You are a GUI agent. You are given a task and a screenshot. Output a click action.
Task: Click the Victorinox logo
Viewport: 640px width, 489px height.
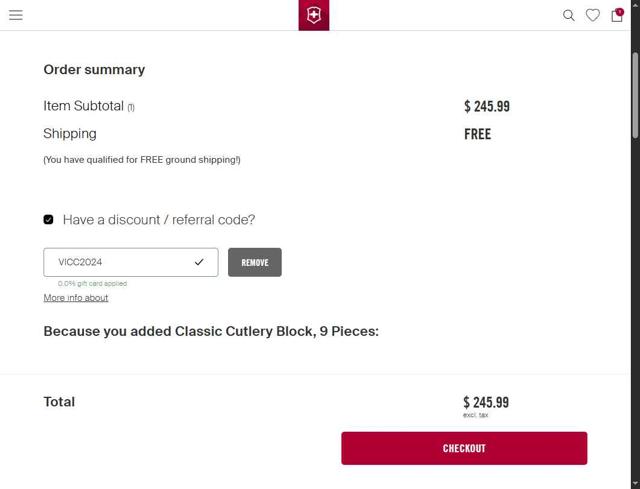pos(313,15)
